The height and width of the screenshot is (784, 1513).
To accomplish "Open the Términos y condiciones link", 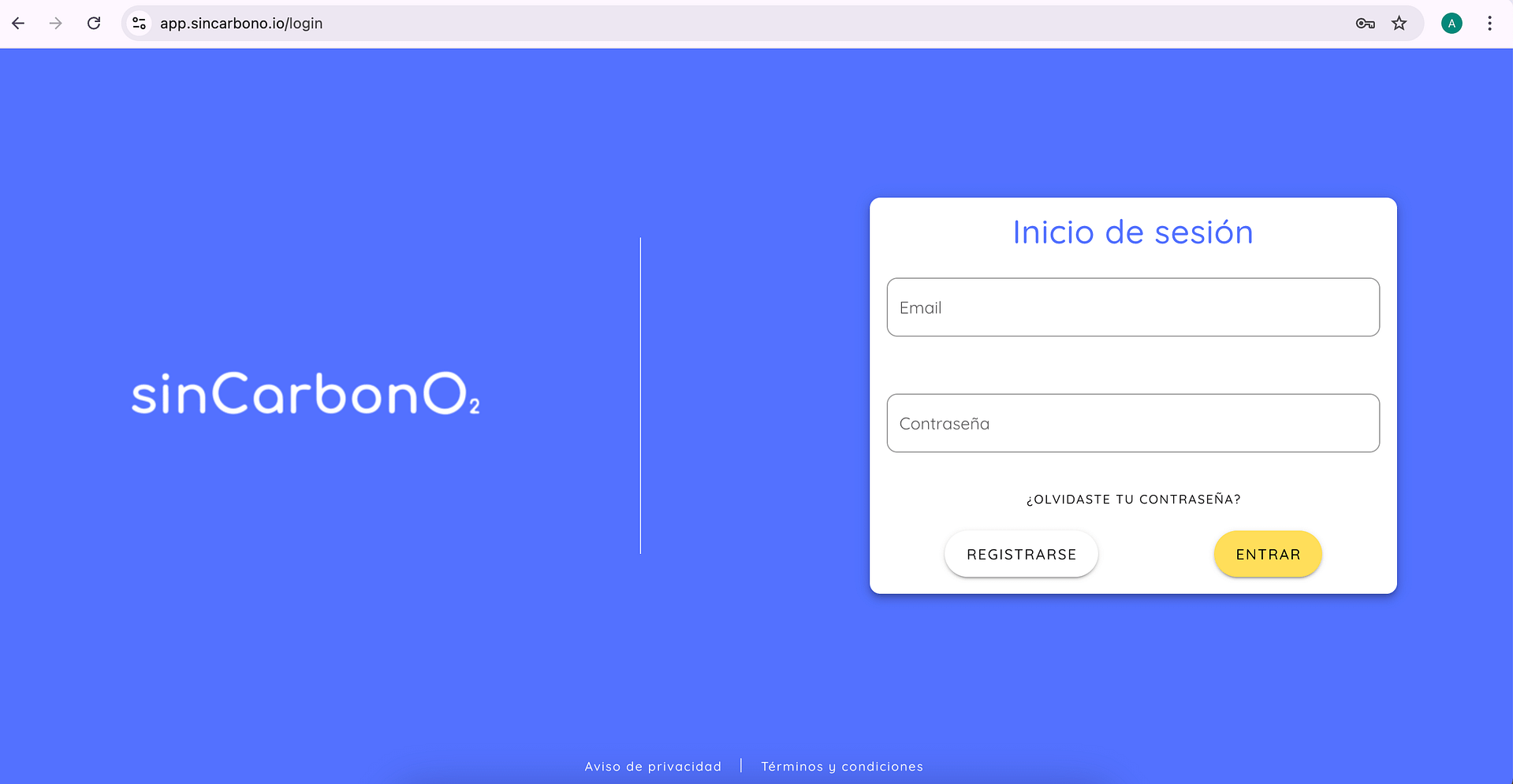I will click(x=842, y=767).
